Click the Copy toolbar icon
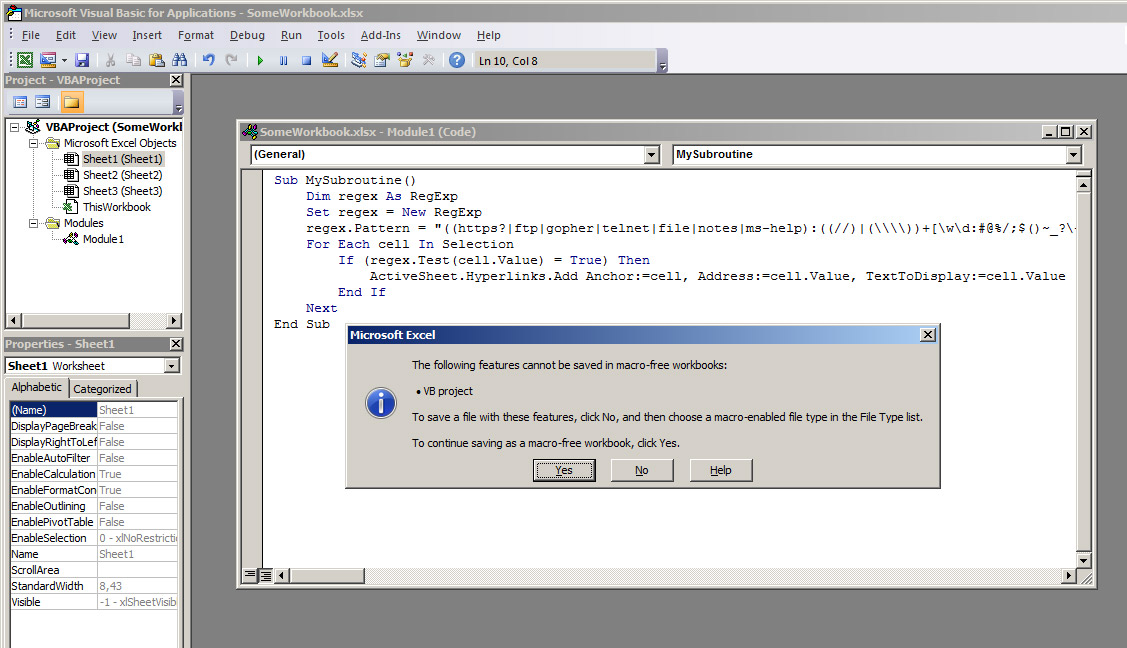This screenshot has width=1127, height=648. [x=133, y=60]
